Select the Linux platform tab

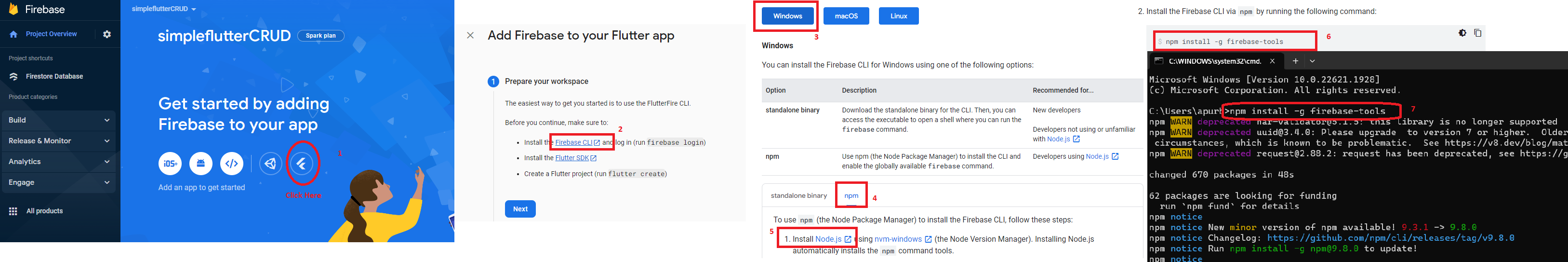pos(898,16)
